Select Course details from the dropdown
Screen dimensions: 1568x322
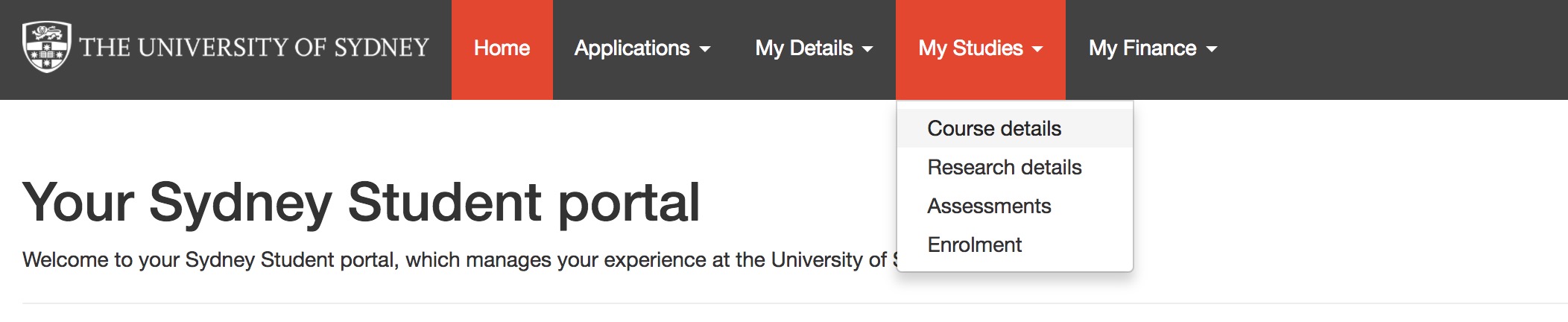[x=1015, y=128]
